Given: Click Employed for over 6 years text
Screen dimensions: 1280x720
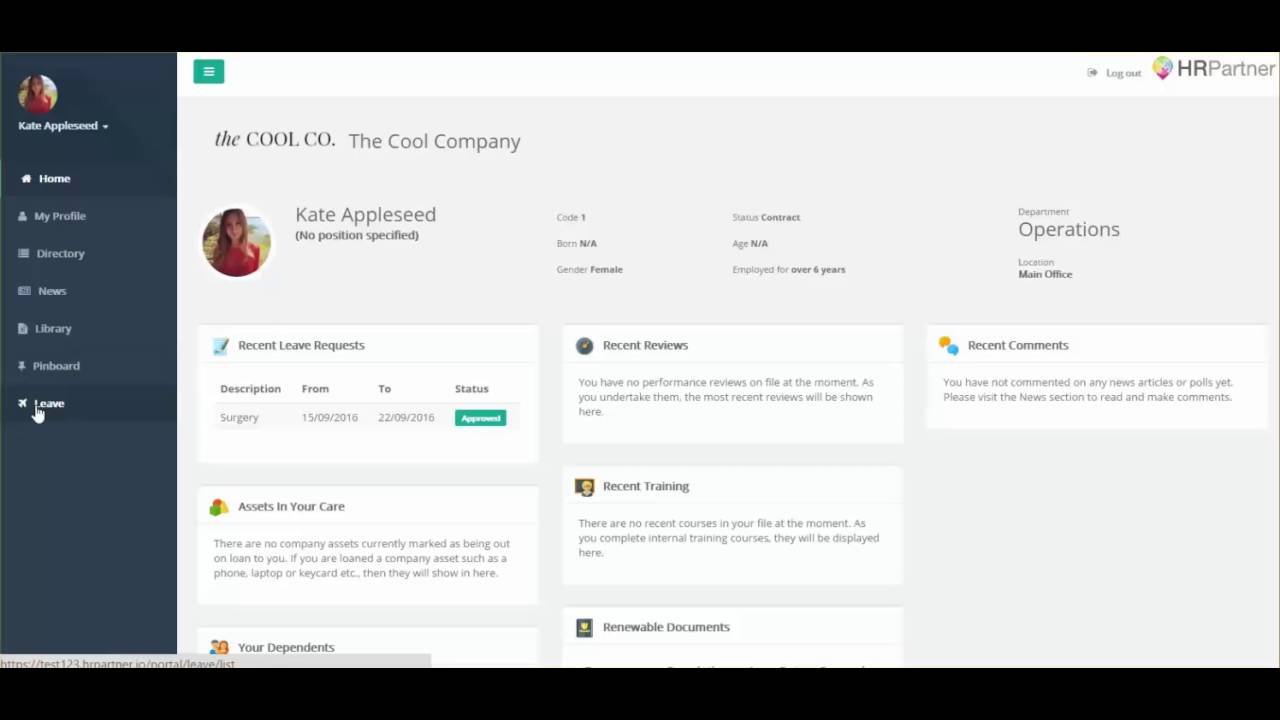Looking at the screenshot, I should pos(789,269).
